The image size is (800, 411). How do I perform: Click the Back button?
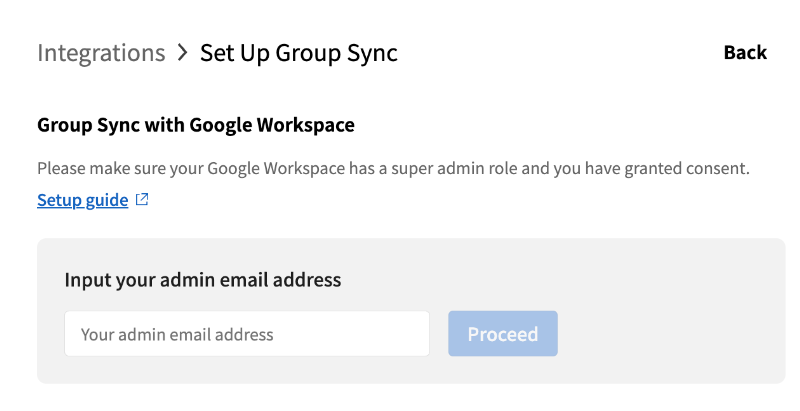[x=745, y=53]
